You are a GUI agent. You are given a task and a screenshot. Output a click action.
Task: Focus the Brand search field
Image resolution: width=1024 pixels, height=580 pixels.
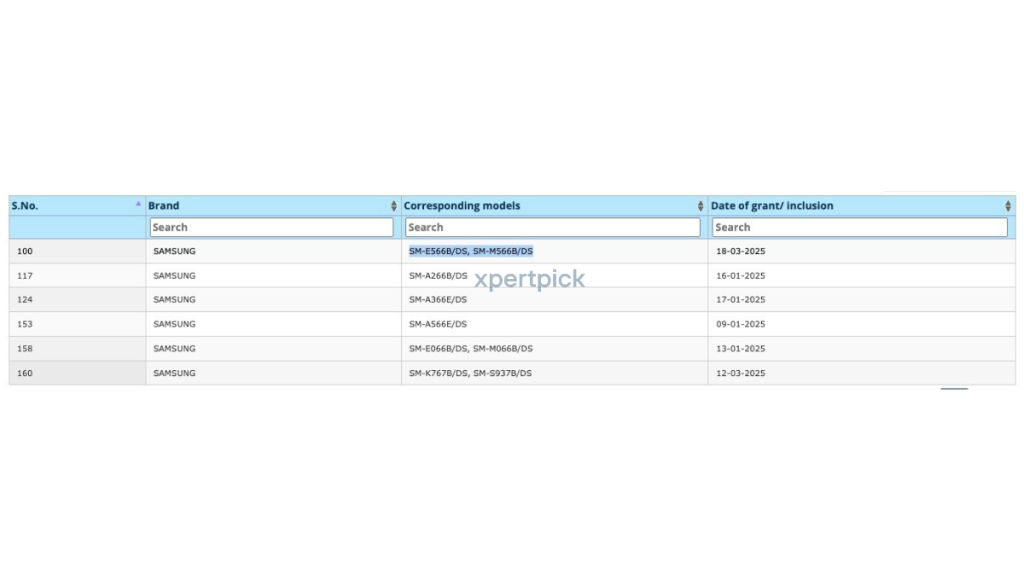coord(271,227)
